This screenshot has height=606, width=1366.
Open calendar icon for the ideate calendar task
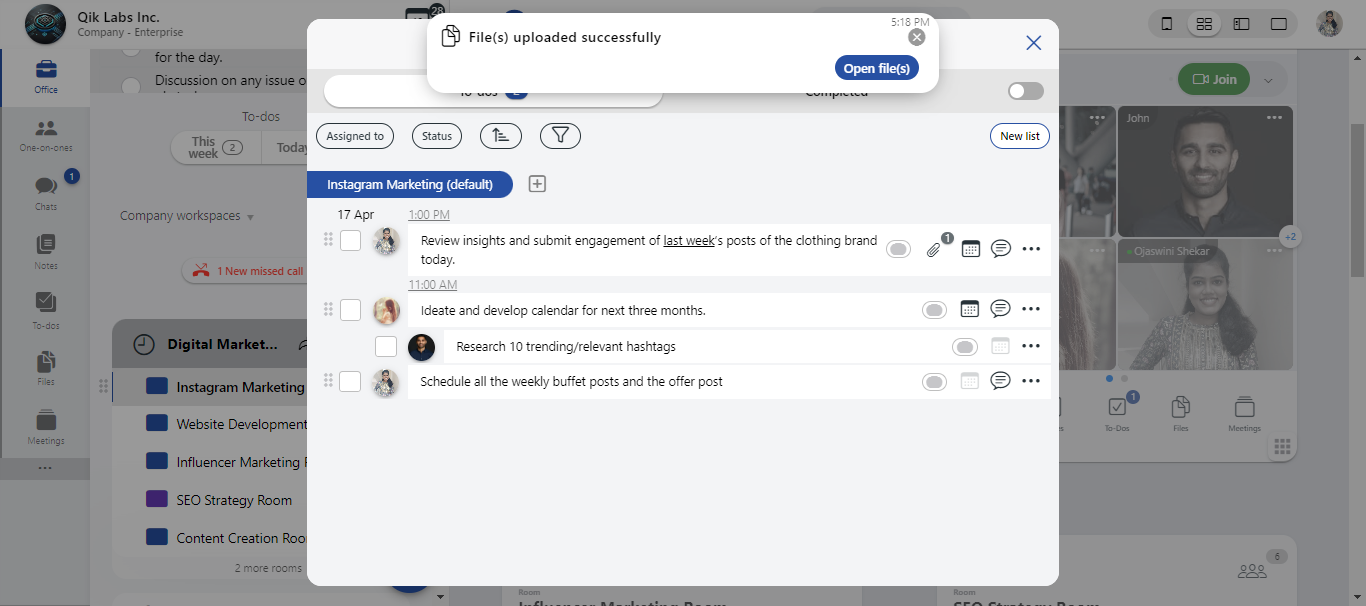(969, 309)
